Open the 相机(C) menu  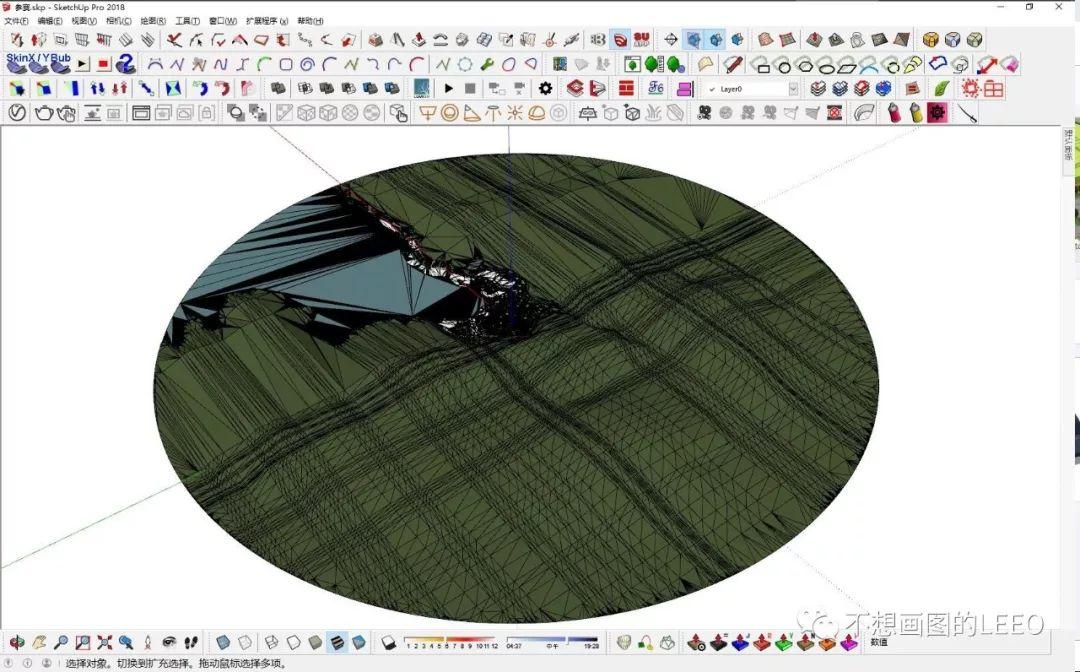[118, 21]
